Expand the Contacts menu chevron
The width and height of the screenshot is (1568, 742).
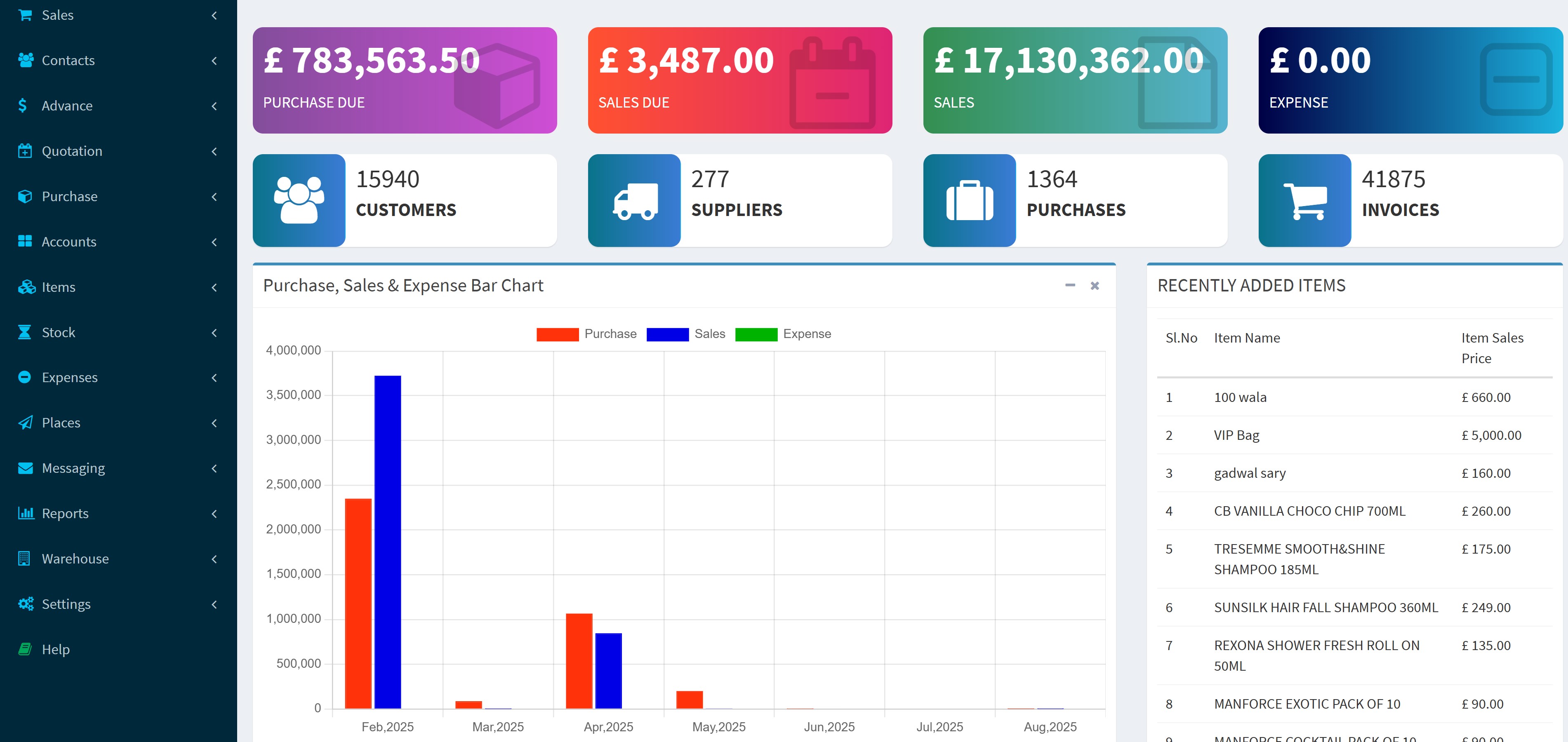tap(214, 60)
